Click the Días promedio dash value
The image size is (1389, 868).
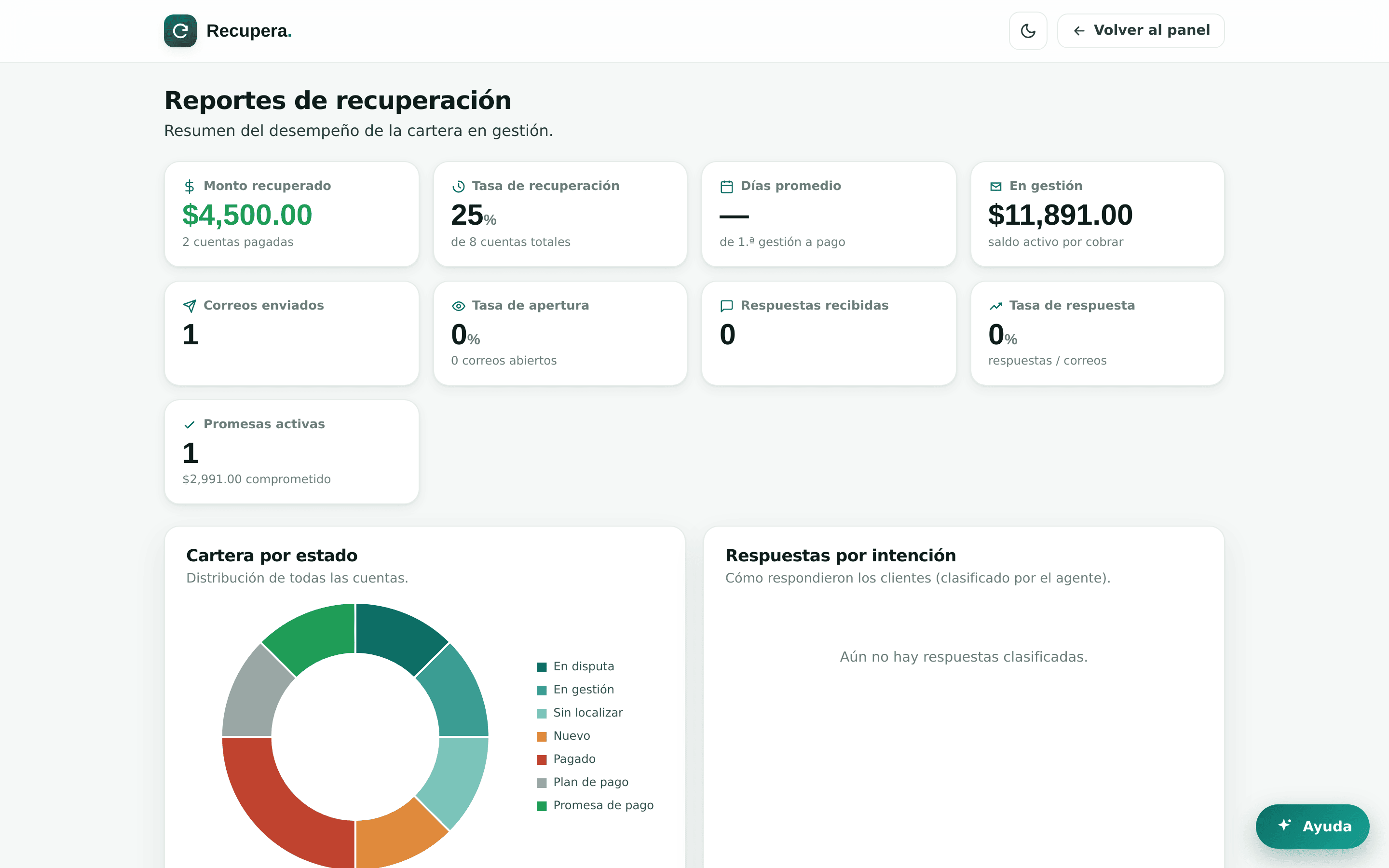734,217
